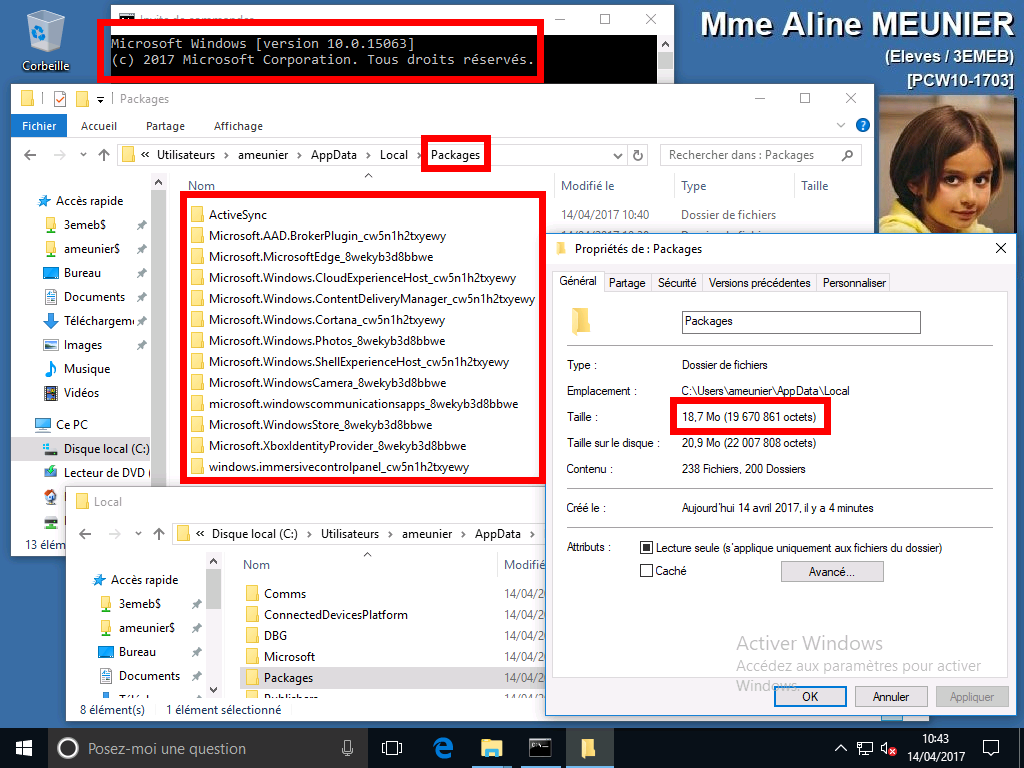
Task: Show hidden system tray icons
Action: pos(841,748)
